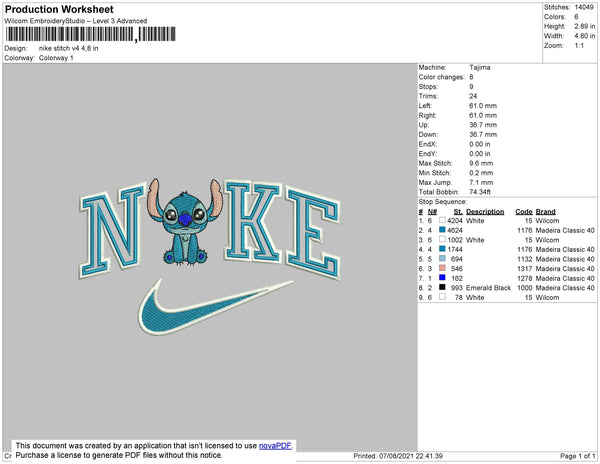Click the Total Bobbin value 74.34ft

tap(480, 192)
